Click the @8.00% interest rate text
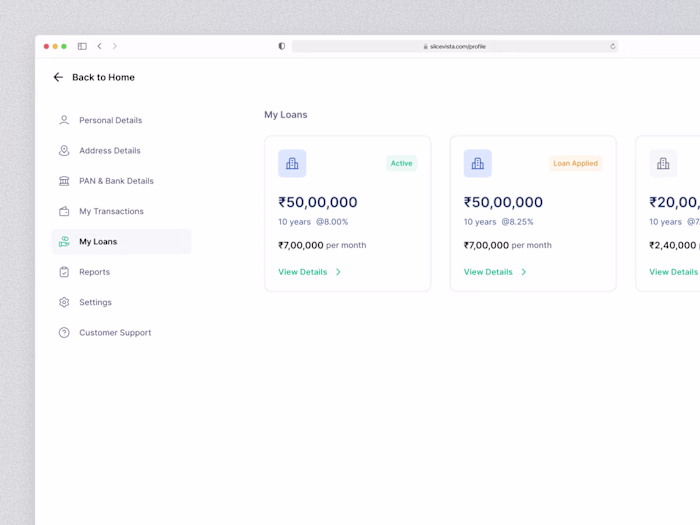 pos(332,222)
